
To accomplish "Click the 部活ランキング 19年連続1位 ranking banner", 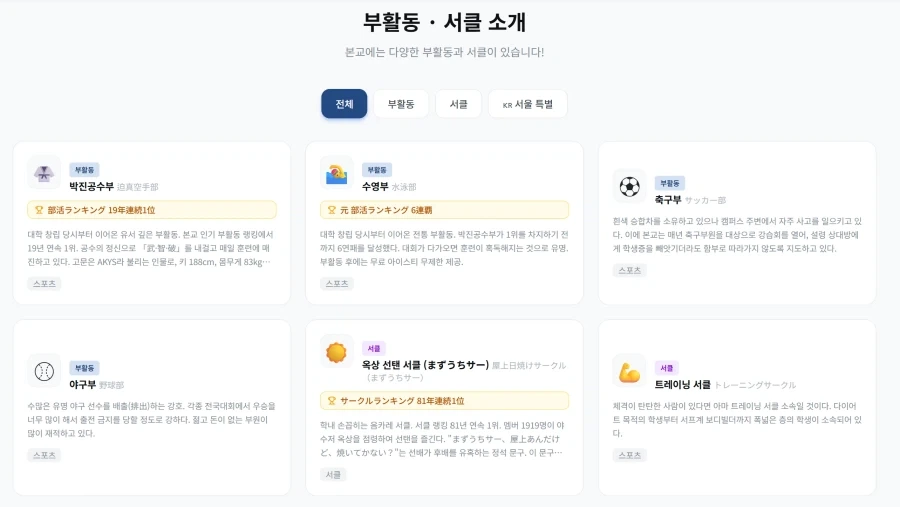I will tap(152, 210).
